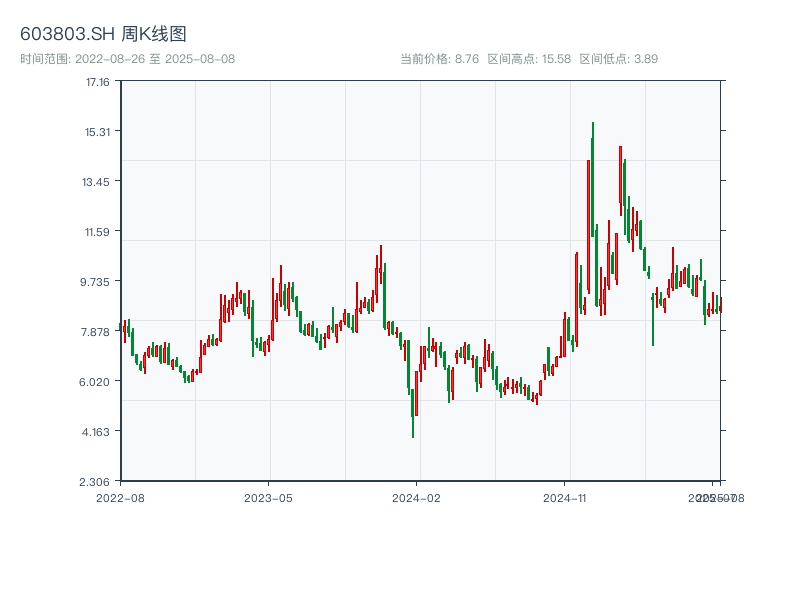Select the 9.735 y-axis price label

95,282
